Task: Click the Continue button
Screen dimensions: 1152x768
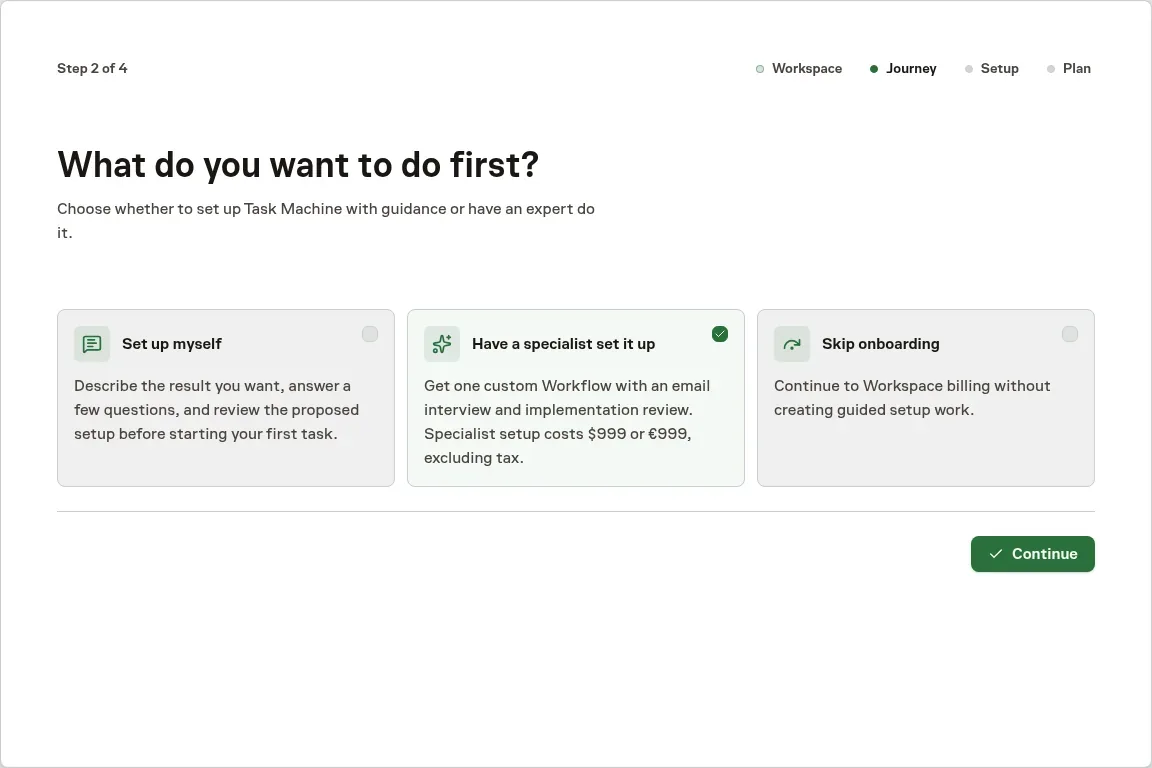Action: point(1032,554)
